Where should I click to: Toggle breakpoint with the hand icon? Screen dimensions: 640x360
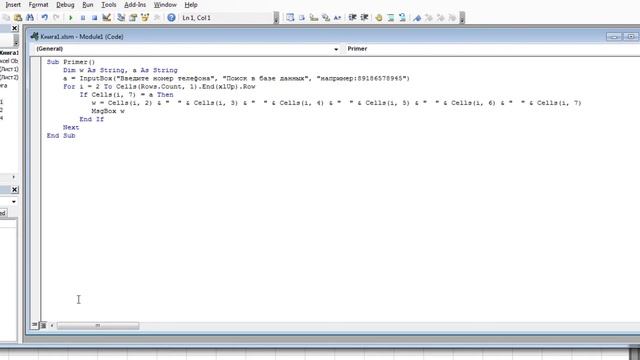tap(379, 18)
